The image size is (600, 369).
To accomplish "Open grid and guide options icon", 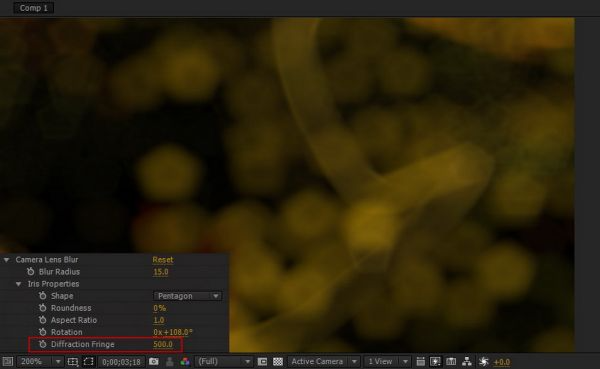I will pyautogui.click(x=72, y=362).
